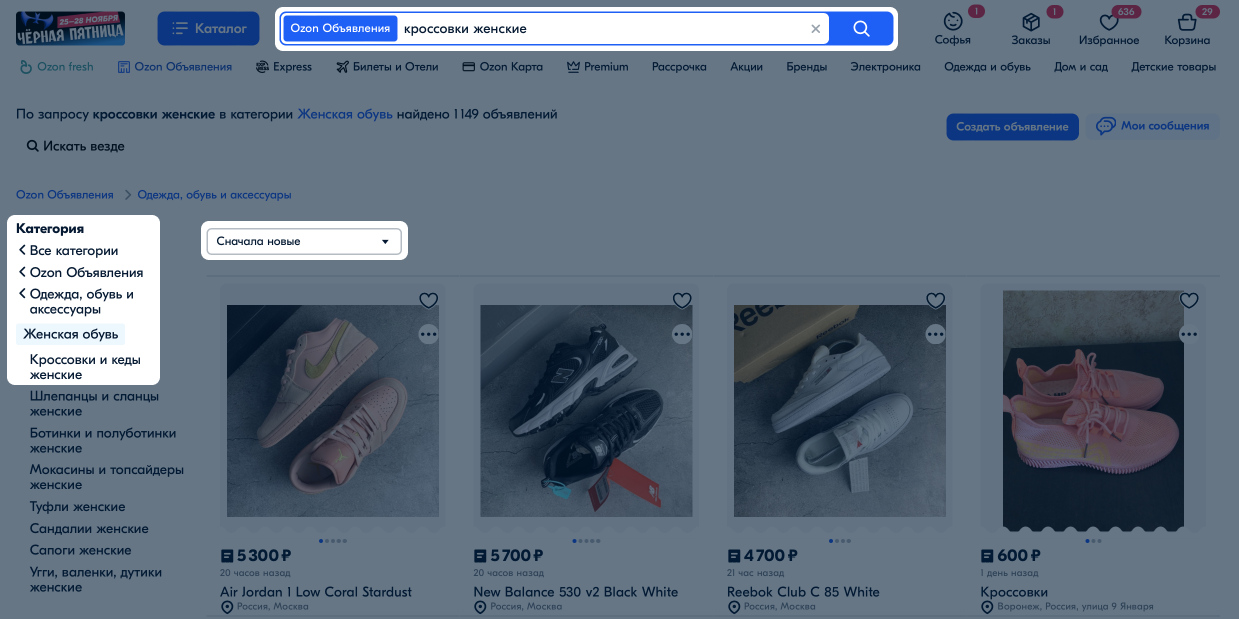
Task: Click Ozon Объявления breadcrumb link
Action: click(65, 195)
